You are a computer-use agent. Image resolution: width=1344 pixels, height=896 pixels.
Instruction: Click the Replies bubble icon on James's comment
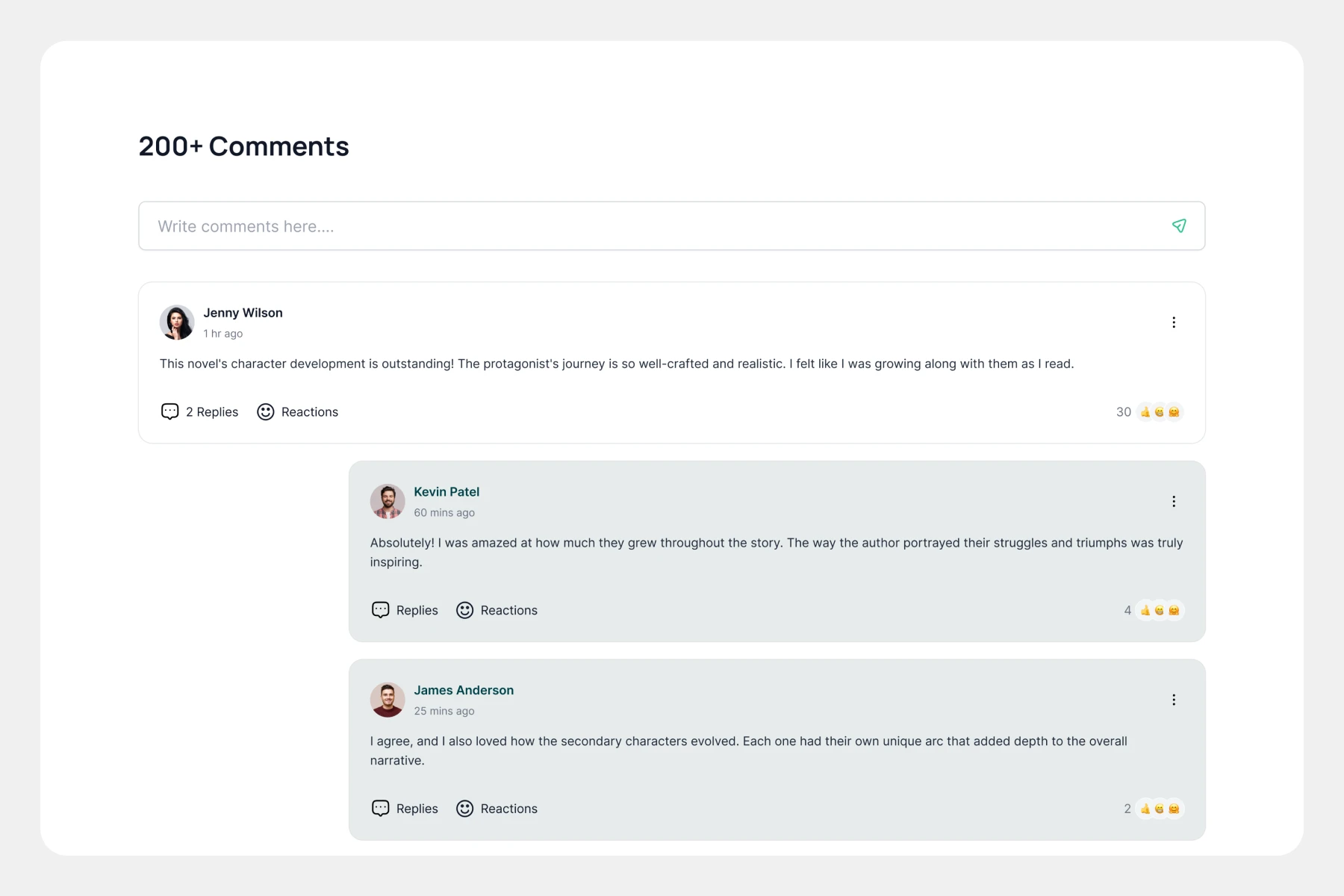tap(381, 809)
